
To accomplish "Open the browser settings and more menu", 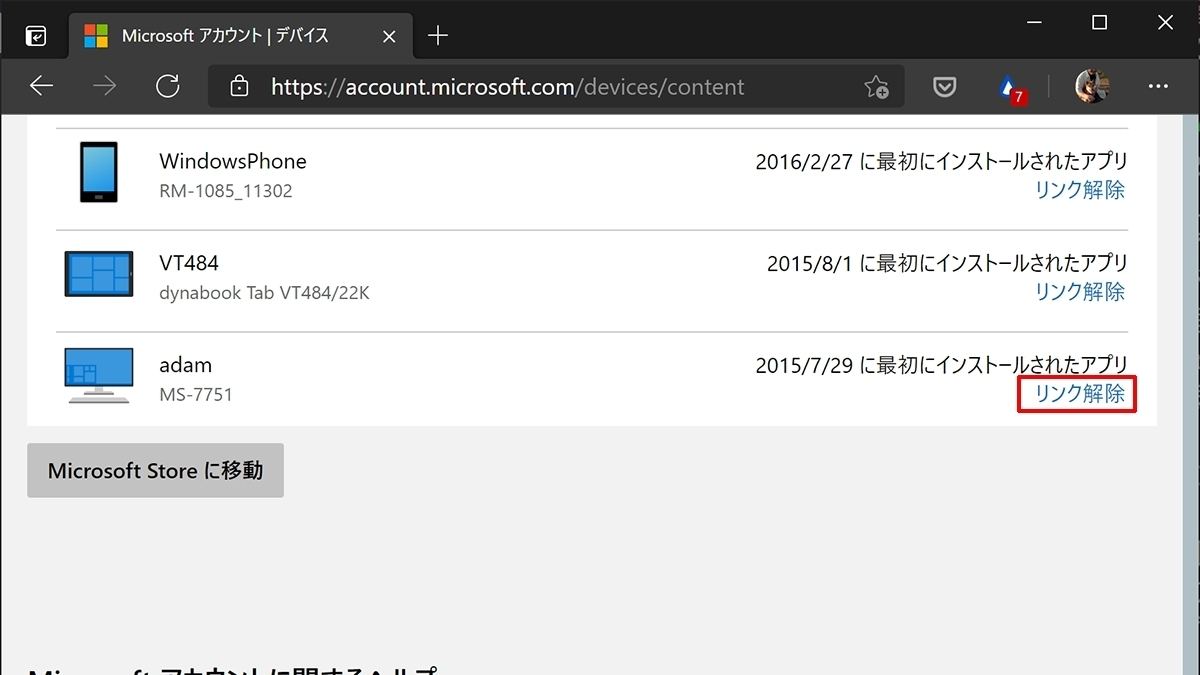I will point(1158,86).
